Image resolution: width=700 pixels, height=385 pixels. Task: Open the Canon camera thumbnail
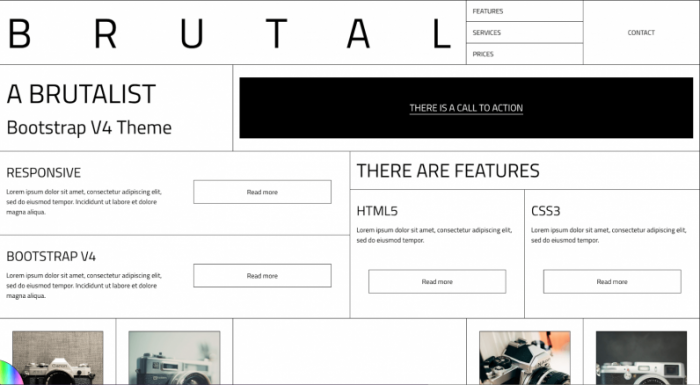click(58, 358)
